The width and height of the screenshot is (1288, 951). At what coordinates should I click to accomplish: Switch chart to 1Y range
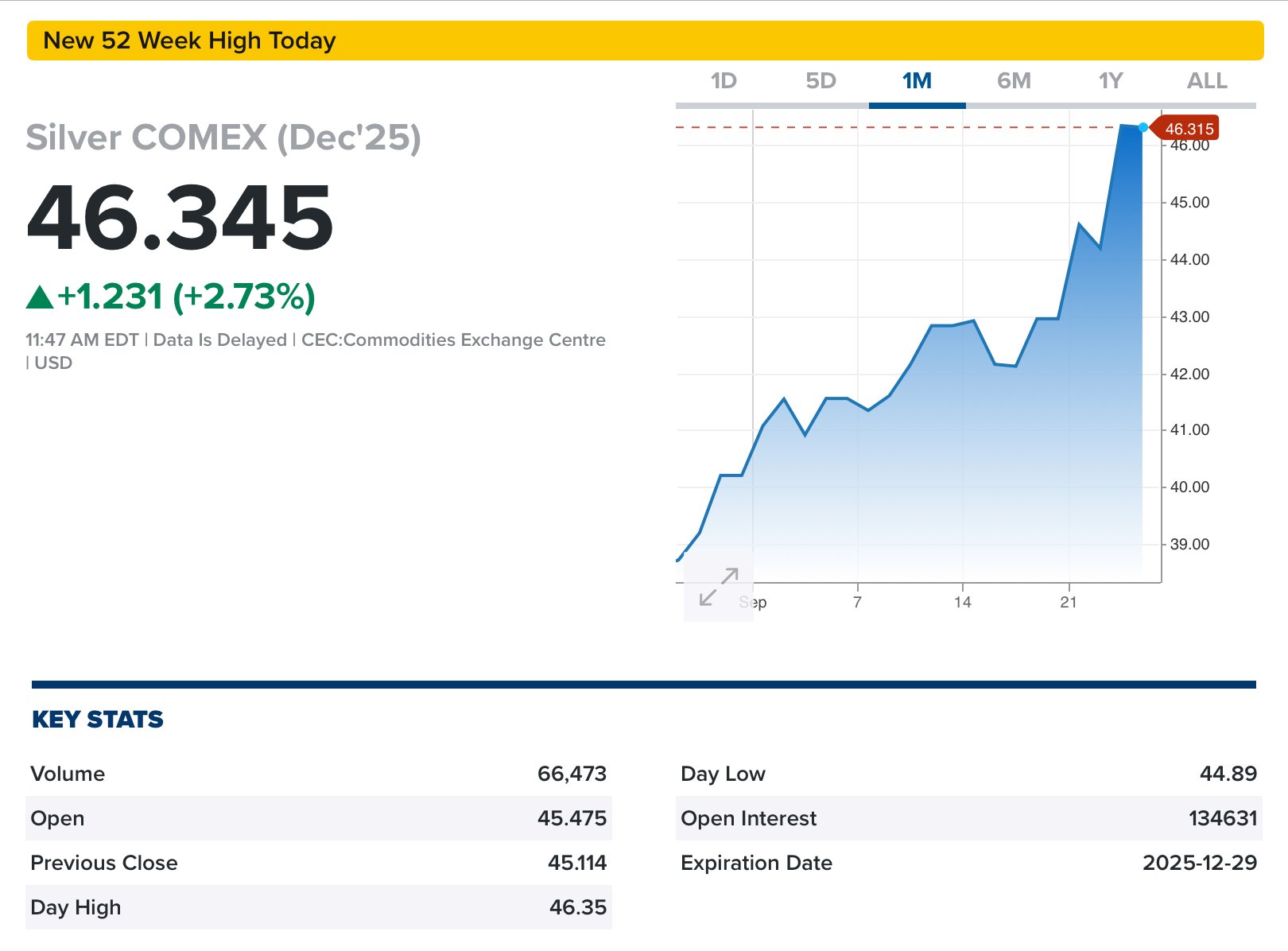coord(1111,81)
